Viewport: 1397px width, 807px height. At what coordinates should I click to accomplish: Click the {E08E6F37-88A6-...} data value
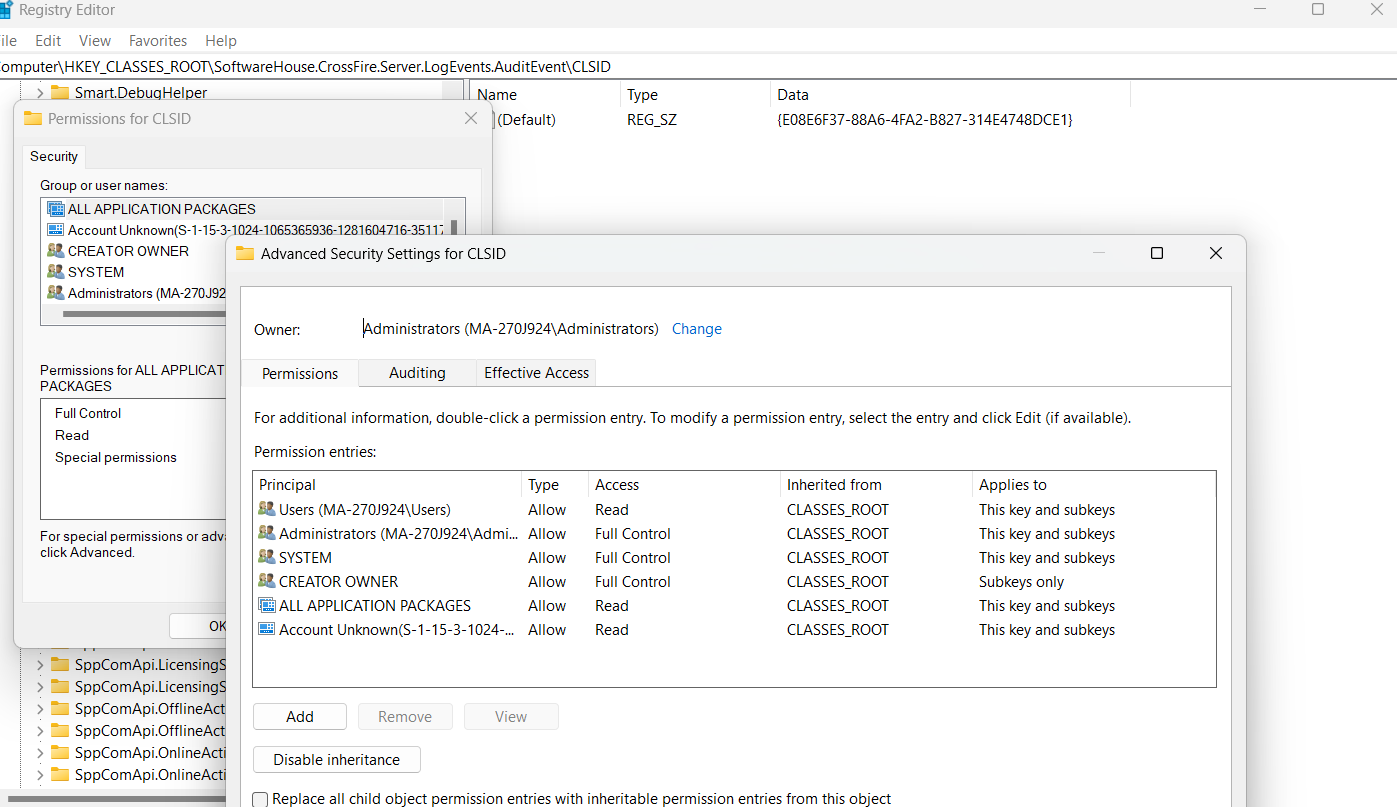924,120
